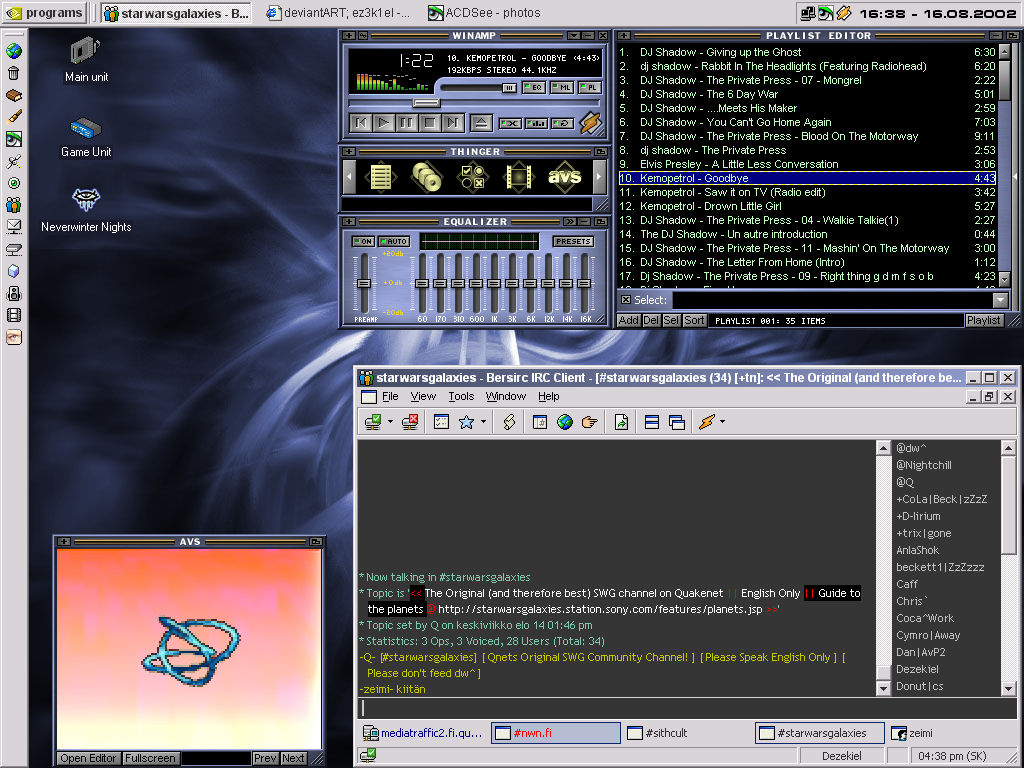Toggle crossfade button in Winamp
Screen dimensions: 1024x768
pos(536,123)
